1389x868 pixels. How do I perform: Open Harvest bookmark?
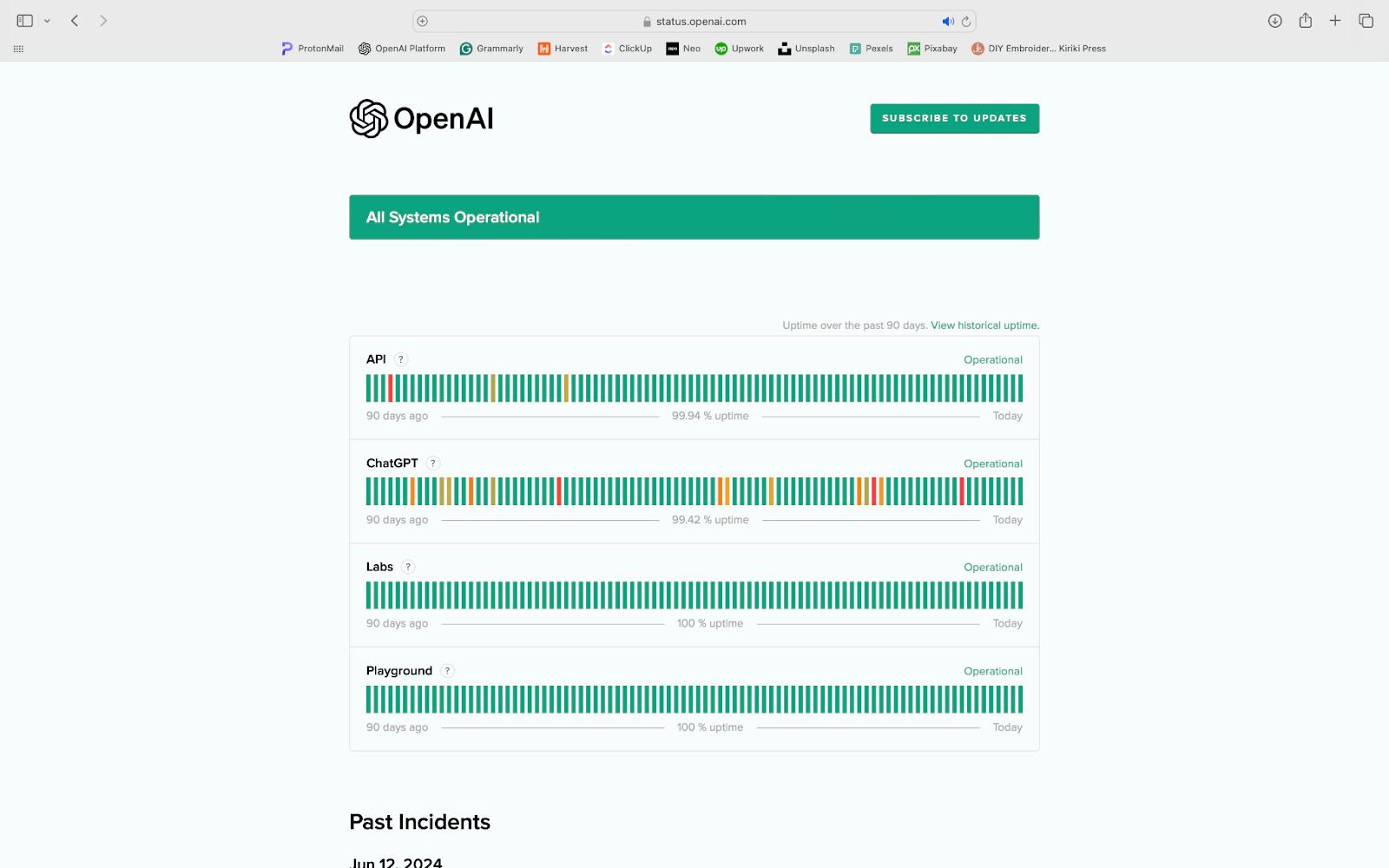tap(563, 49)
